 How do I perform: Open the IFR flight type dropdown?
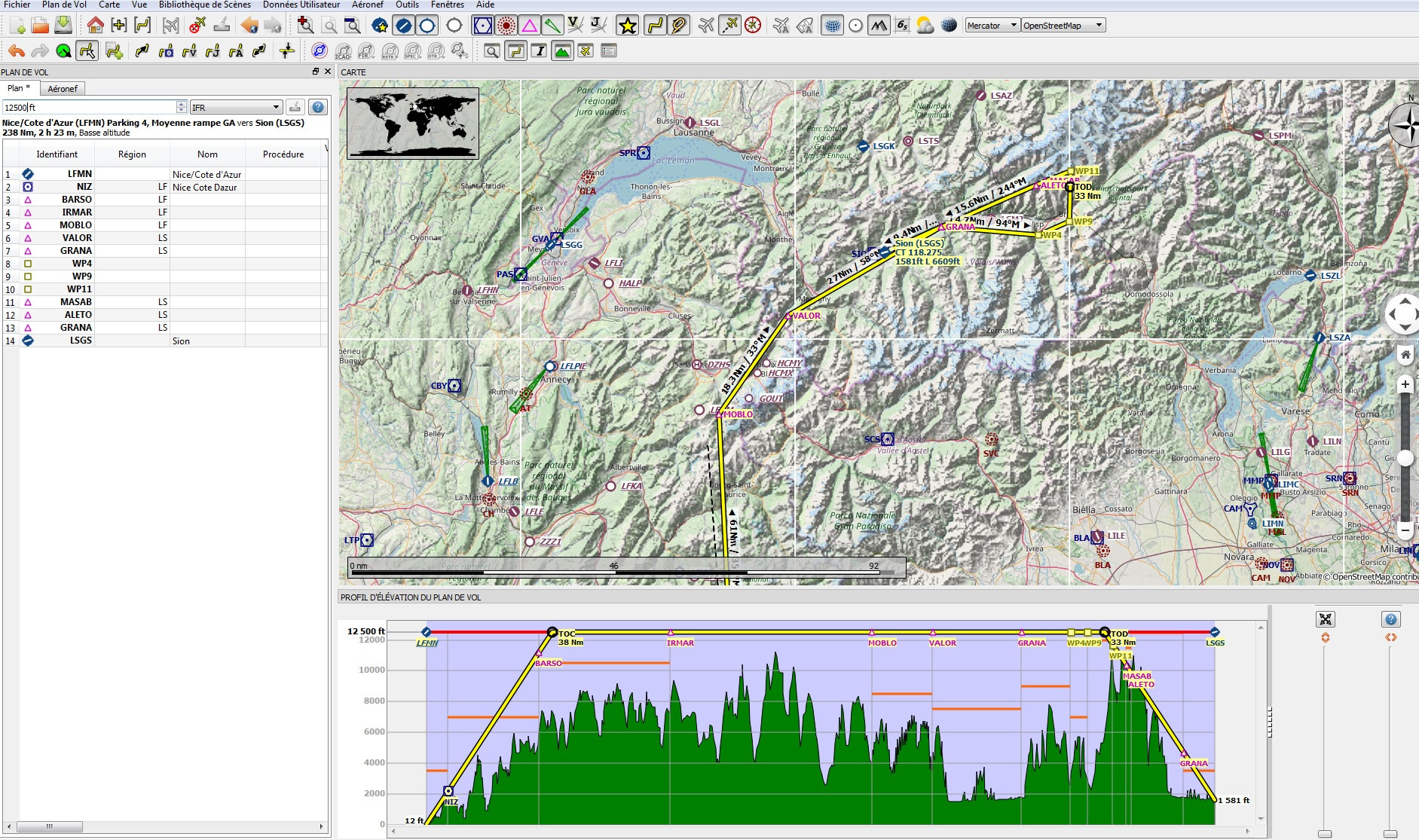[x=236, y=107]
